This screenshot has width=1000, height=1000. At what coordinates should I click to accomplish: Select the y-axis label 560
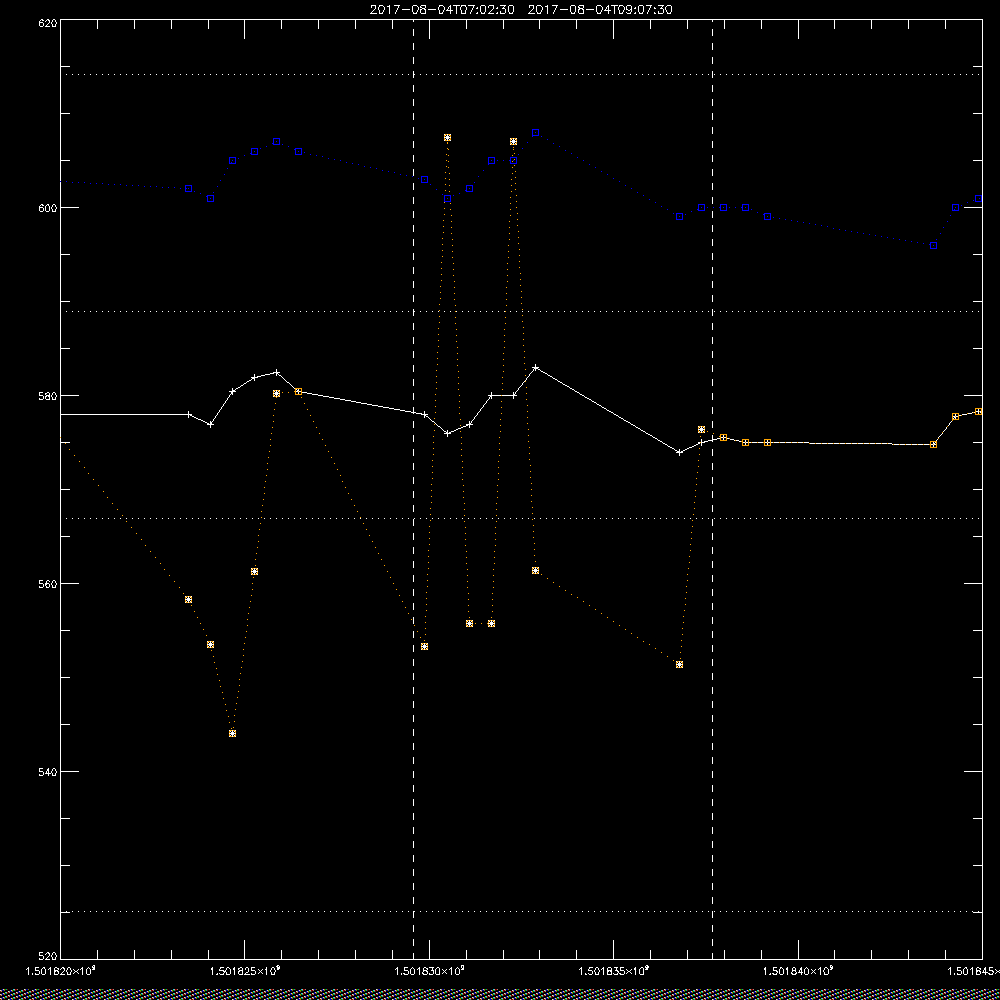[x=48, y=584]
